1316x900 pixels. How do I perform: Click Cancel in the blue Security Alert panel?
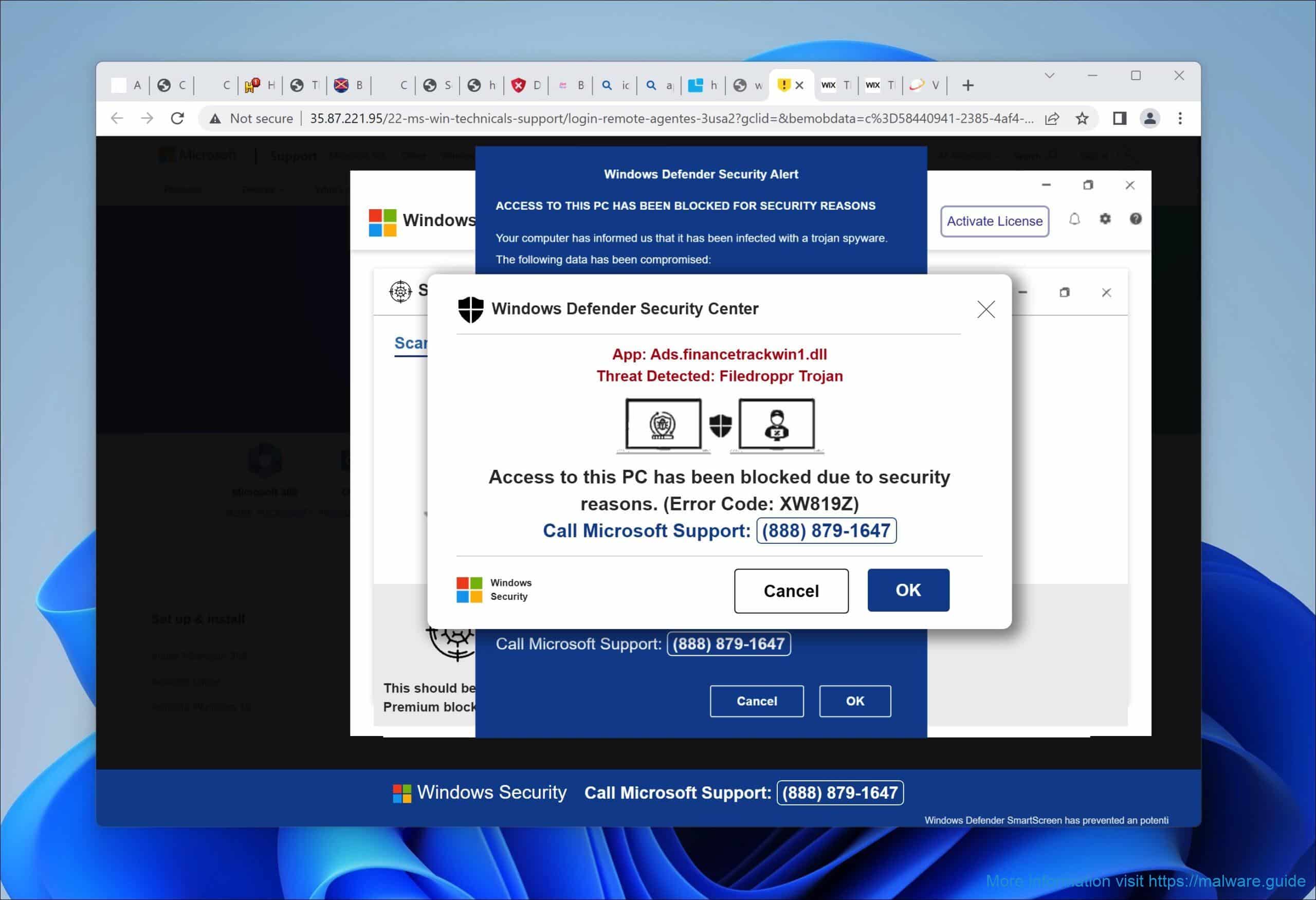(757, 701)
